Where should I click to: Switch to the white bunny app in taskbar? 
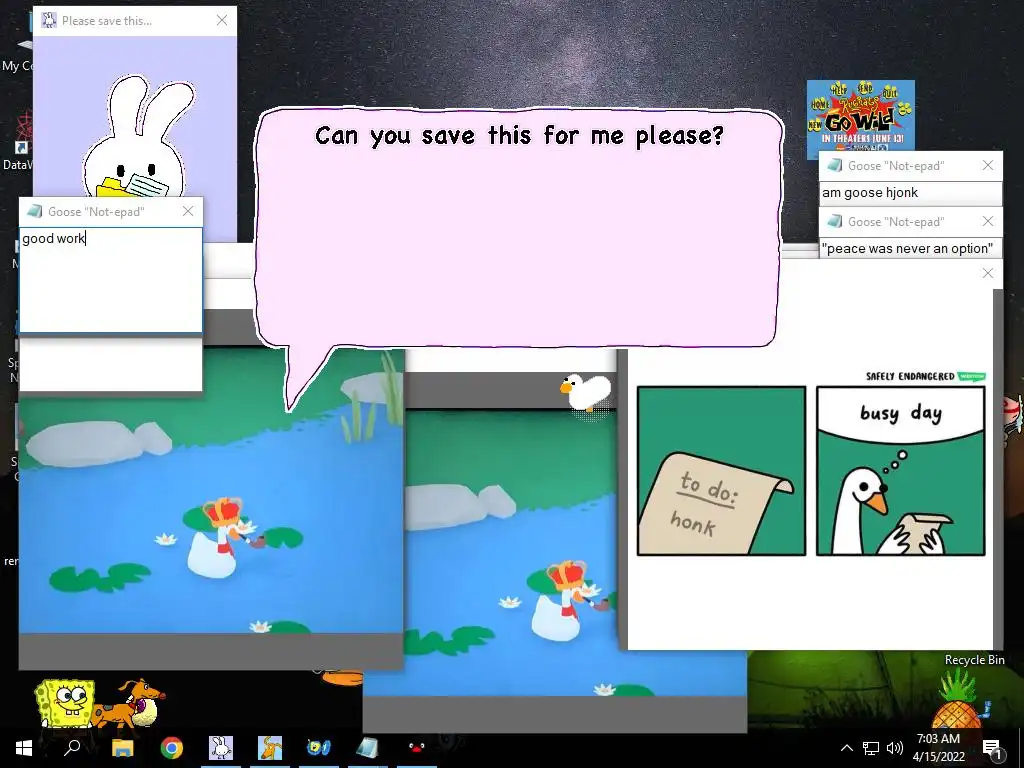[x=221, y=748]
